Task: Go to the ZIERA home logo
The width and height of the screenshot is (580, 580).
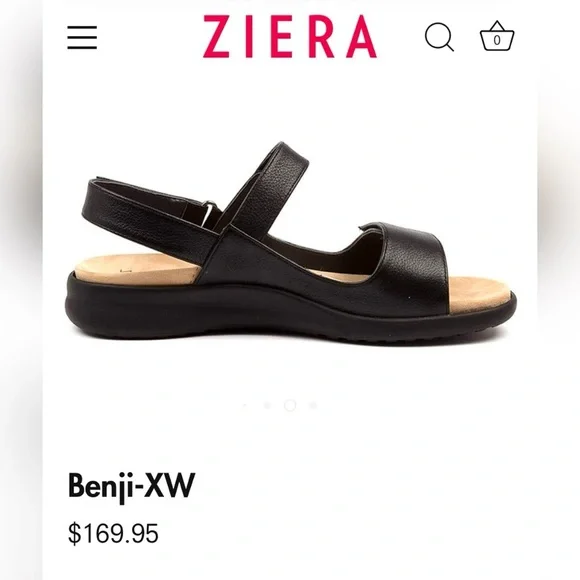Action: 290,37
